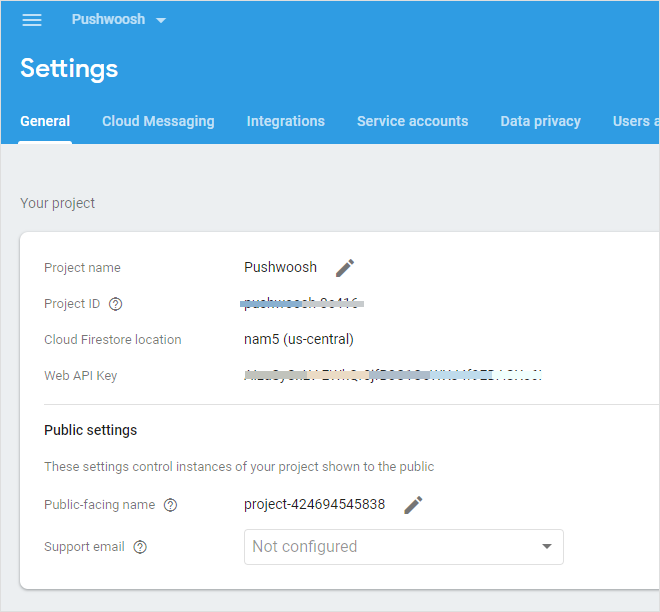Select the Service accounts tab
660x612 pixels.
[412, 121]
